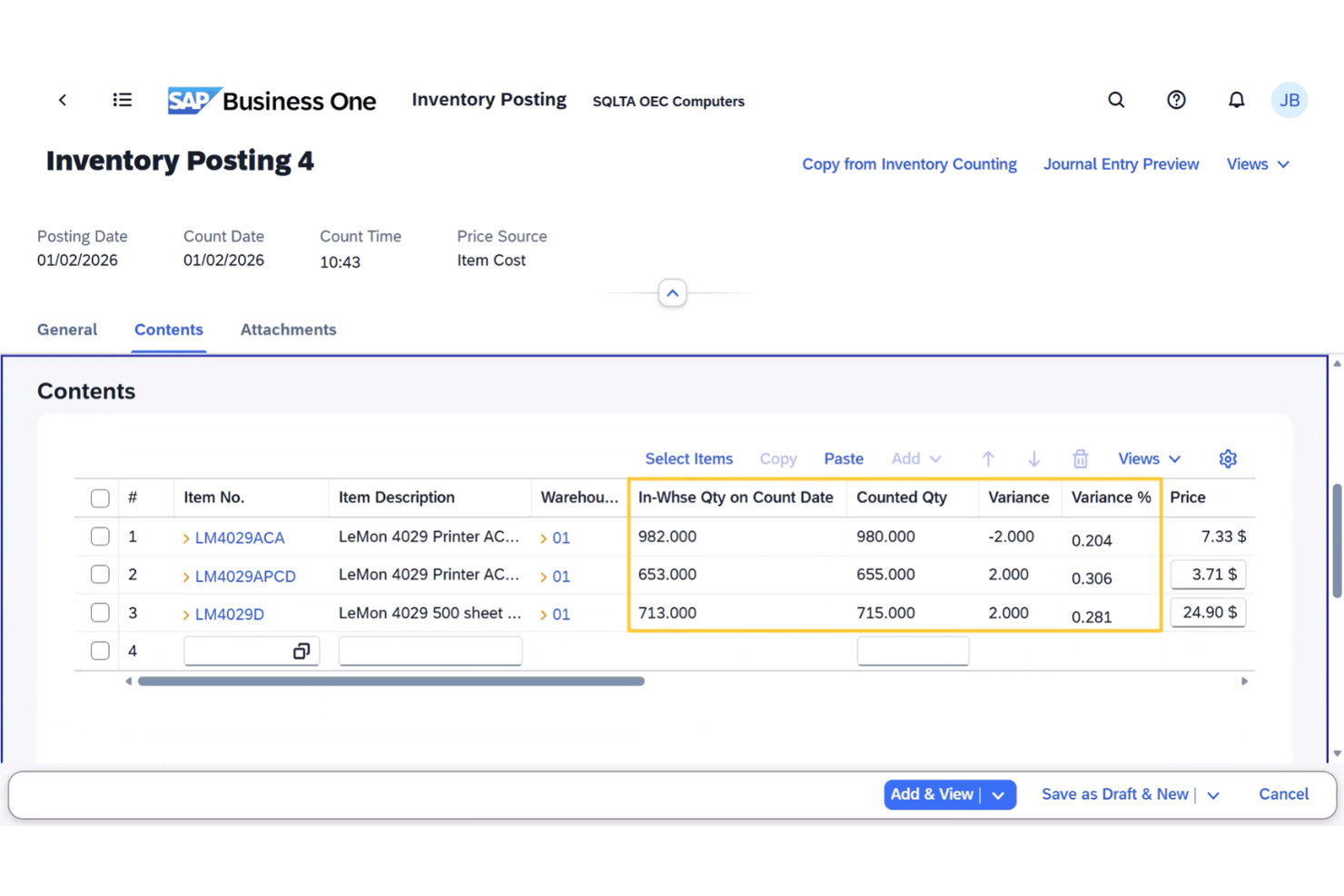Tick the select-all header checkbox
Viewport: 1344px width, 896px height.
point(100,497)
